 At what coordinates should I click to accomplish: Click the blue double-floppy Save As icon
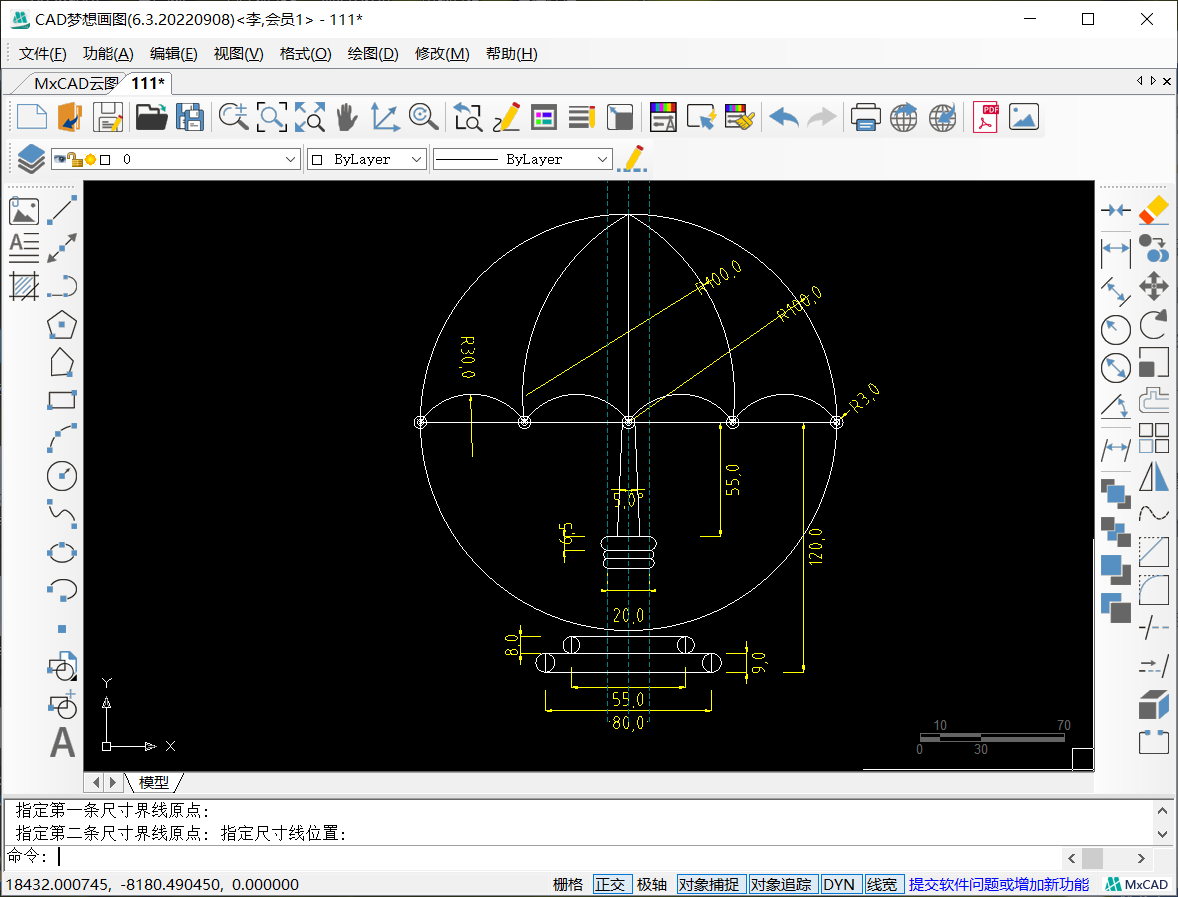pyautogui.click(x=190, y=118)
